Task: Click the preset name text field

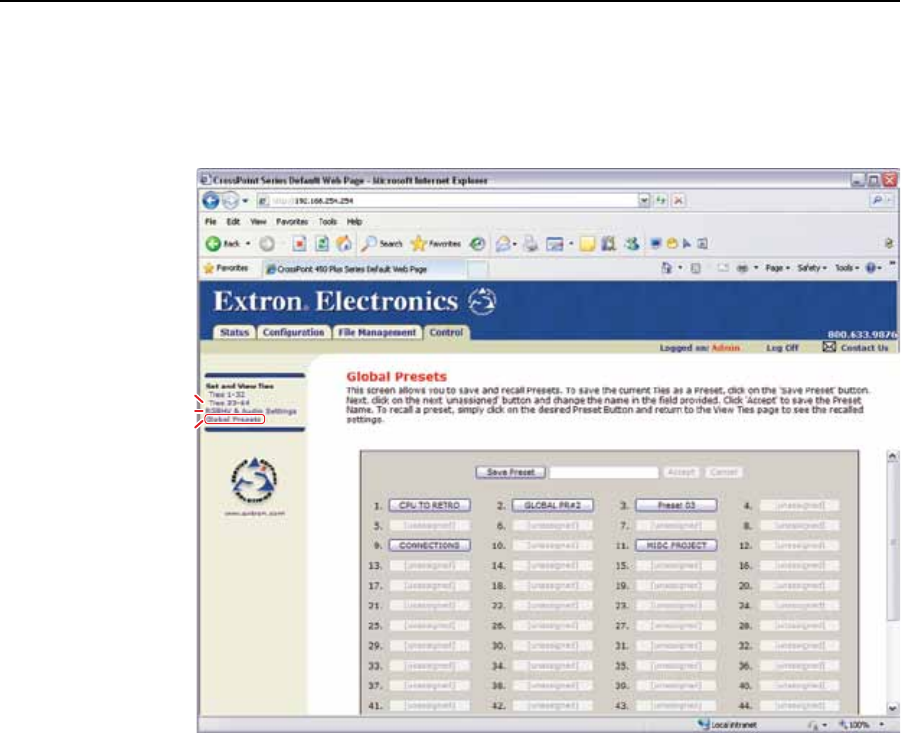Action: click(604, 471)
